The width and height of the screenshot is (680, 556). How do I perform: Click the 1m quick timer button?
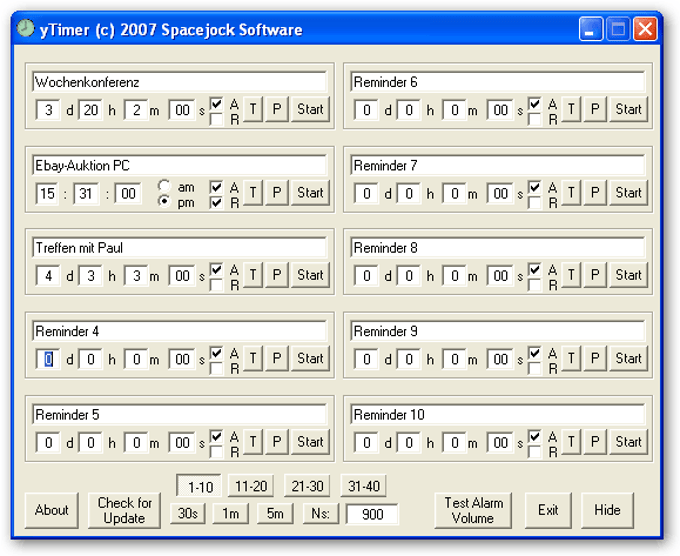coord(231,513)
